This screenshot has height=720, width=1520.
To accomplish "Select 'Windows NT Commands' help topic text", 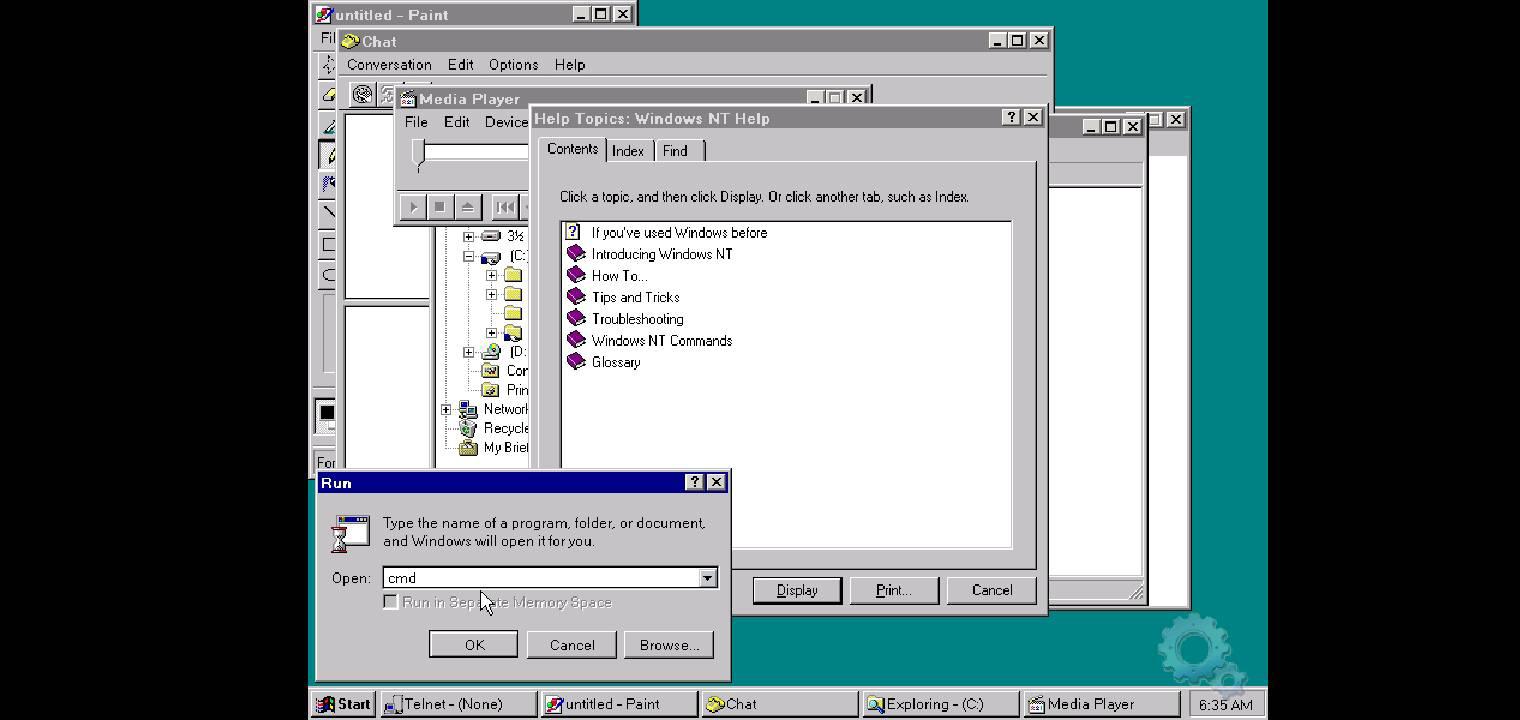I will click(x=661, y=341).
